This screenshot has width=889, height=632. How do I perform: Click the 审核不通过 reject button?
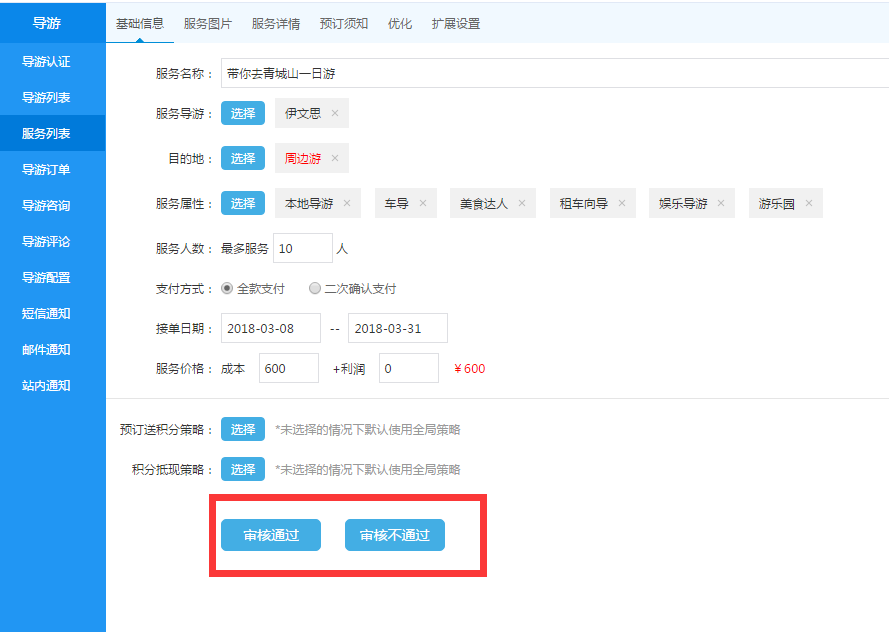pyautogui.click(x=395, y=535)
